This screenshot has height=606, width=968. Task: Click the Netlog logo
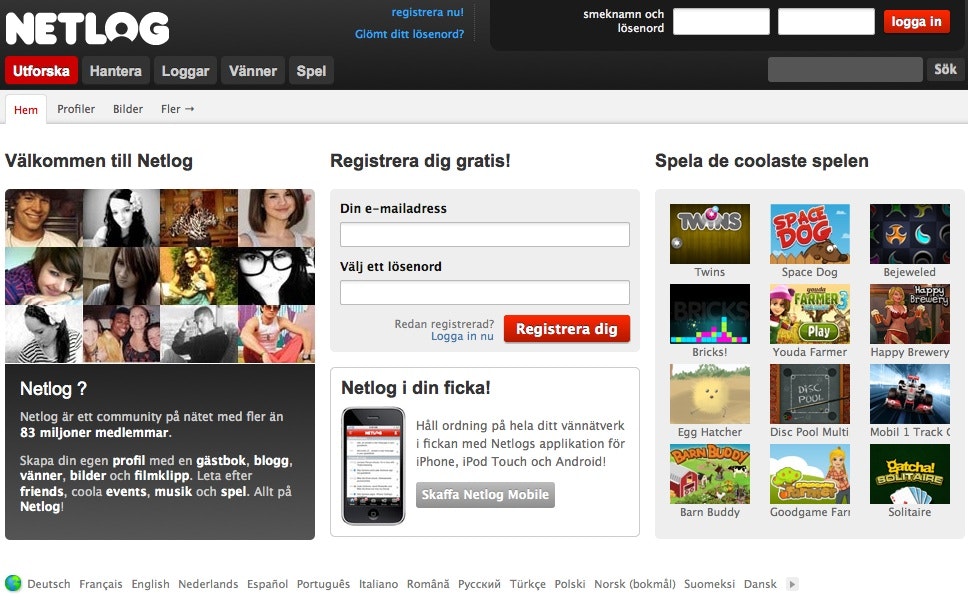tap(87, 28)
